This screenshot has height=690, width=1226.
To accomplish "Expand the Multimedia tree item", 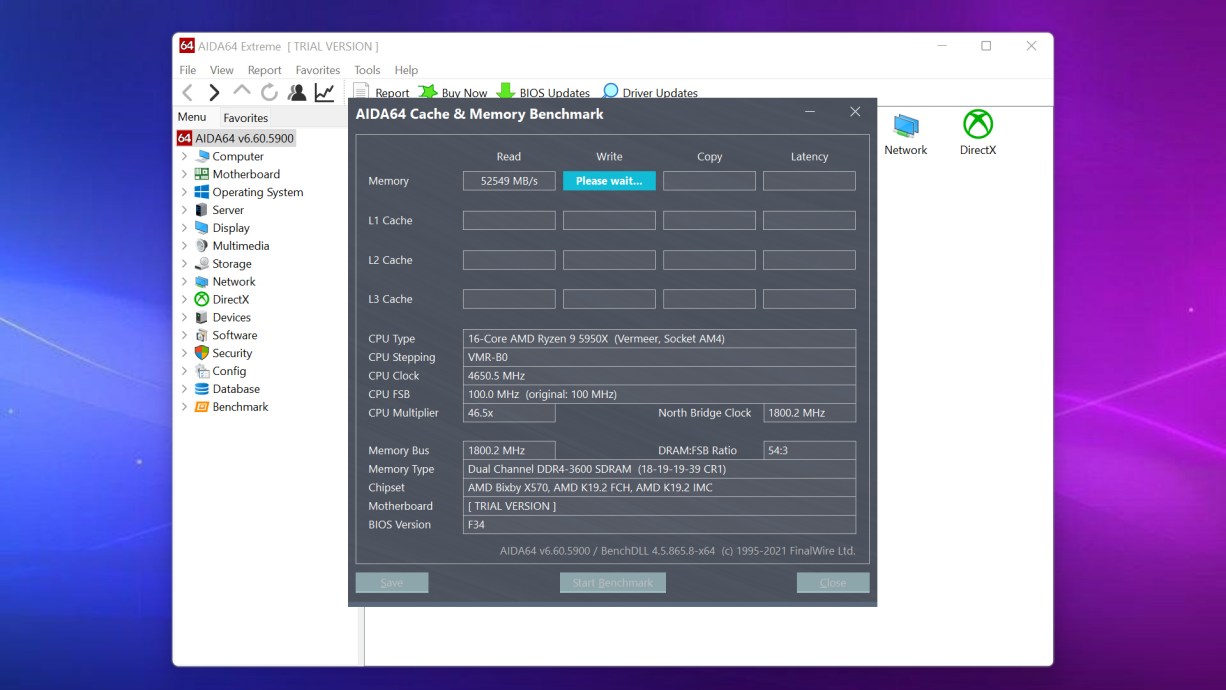I will (x=185, y=245).
